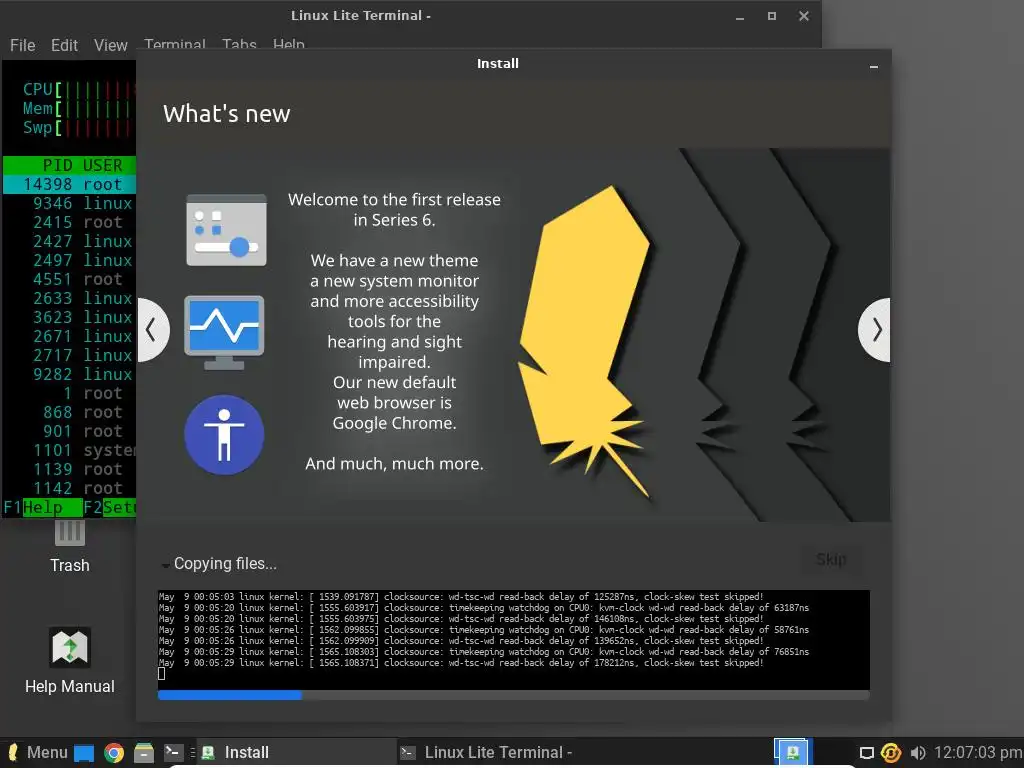Viewport: 1024px width, 768px height.
Task: Open the orange updates tray icon
Action: point(891,753)
